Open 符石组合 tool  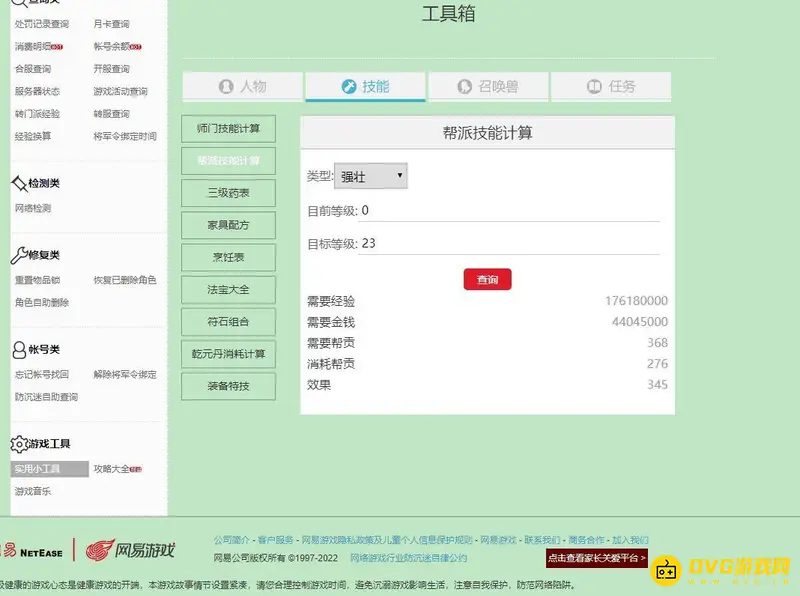click(228, 321)
